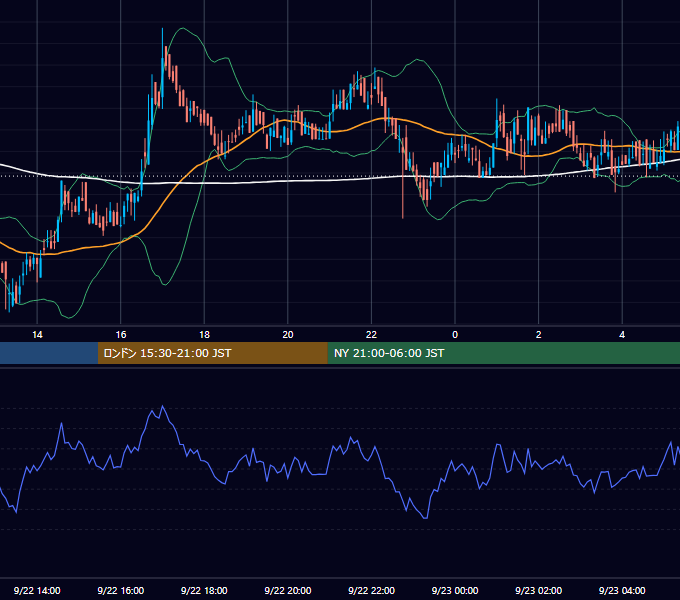680x600 pixels.
Task: Click the time axis label 0
Action: (x=455, y=335)
